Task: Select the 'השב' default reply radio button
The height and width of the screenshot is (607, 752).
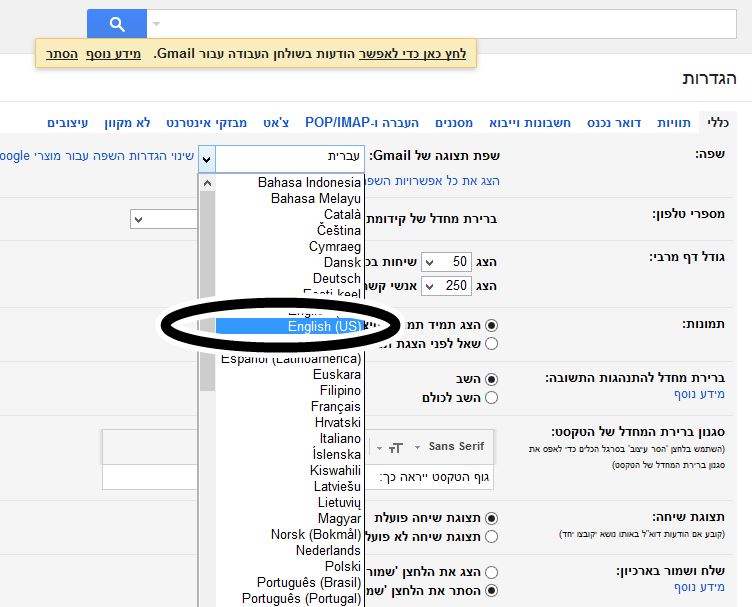Action: (x=491, y=379)
